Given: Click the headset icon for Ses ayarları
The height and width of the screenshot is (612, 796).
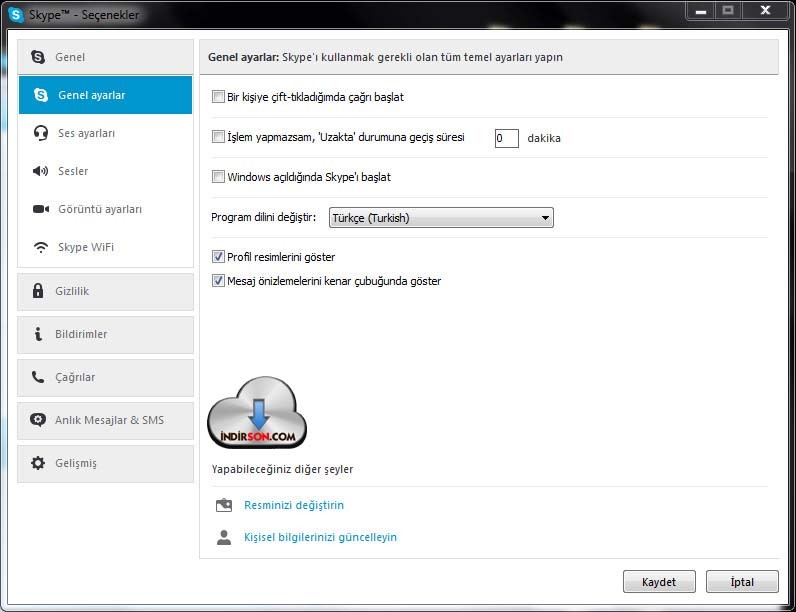Looking at the screenshot, I should [x=41, y=133].
